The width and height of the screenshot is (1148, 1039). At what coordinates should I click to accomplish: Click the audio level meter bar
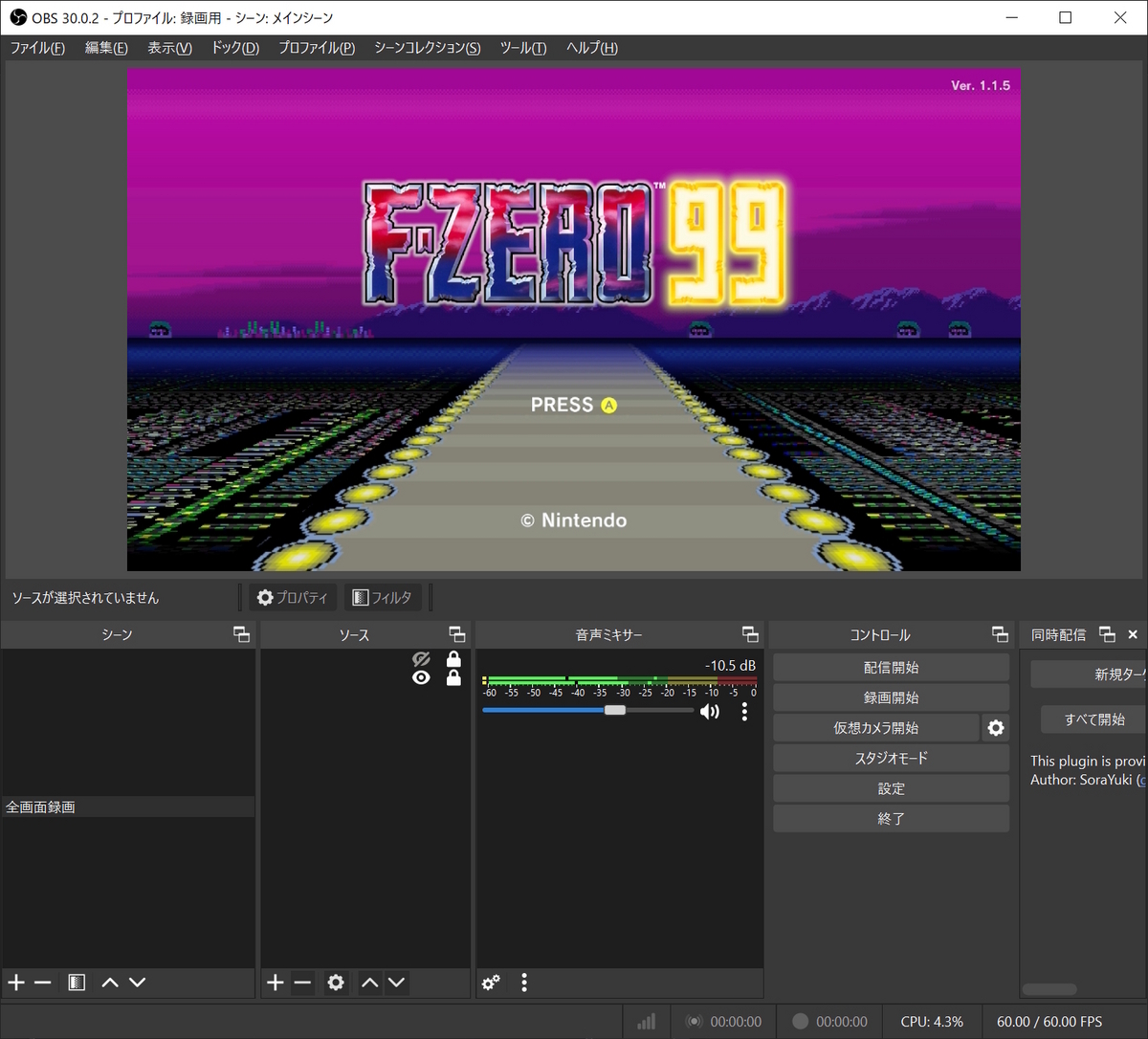pos(620,681)
